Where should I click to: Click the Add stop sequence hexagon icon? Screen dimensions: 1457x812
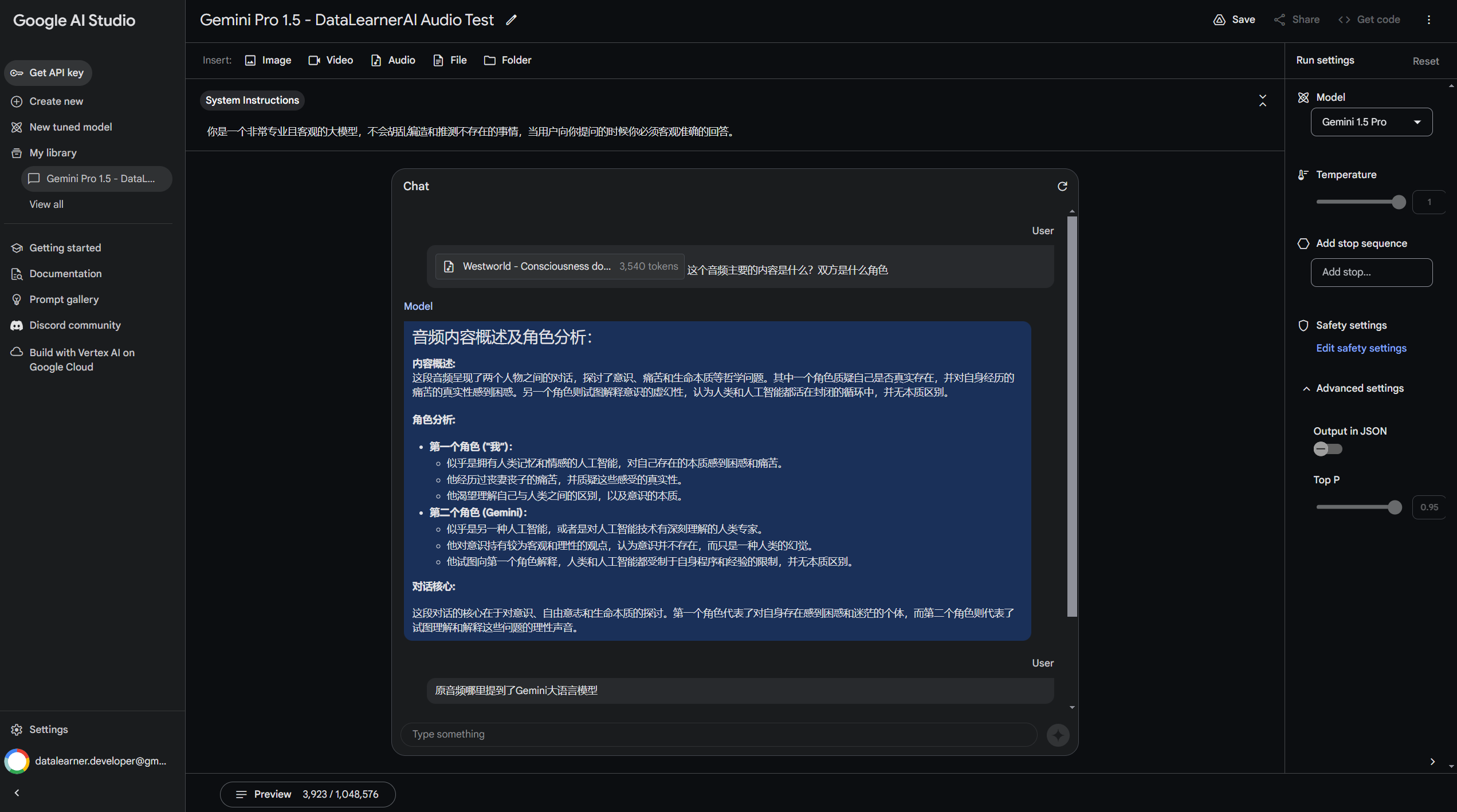1303,243
